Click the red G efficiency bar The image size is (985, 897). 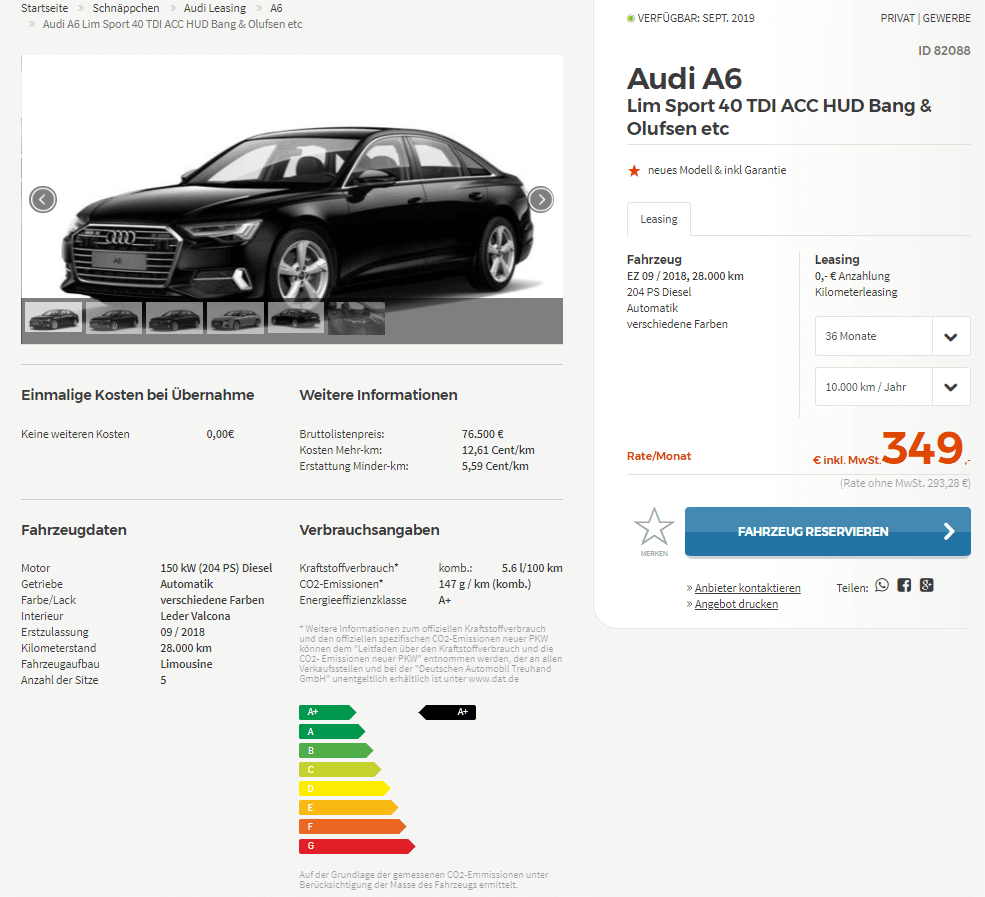point(357,846)
